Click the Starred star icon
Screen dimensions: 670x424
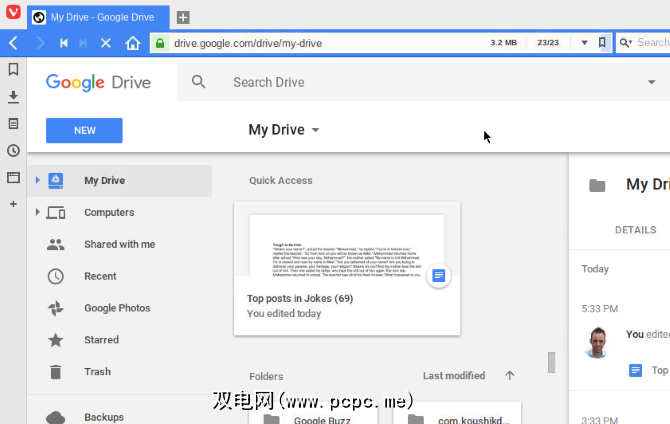coord(56,340)
